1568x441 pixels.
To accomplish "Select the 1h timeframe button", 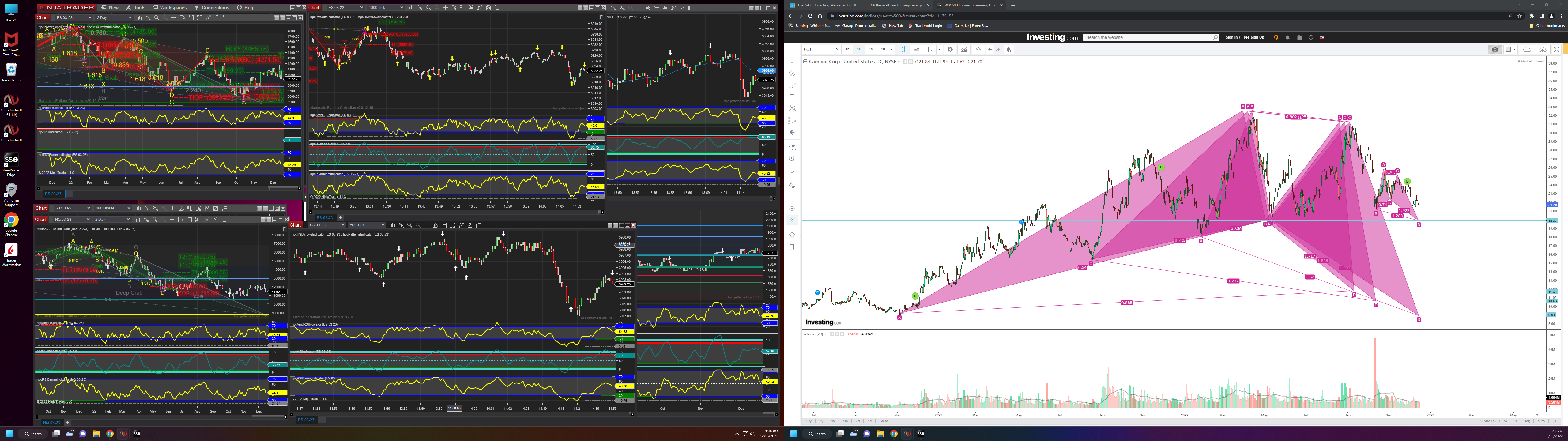I will coord(847,49).
